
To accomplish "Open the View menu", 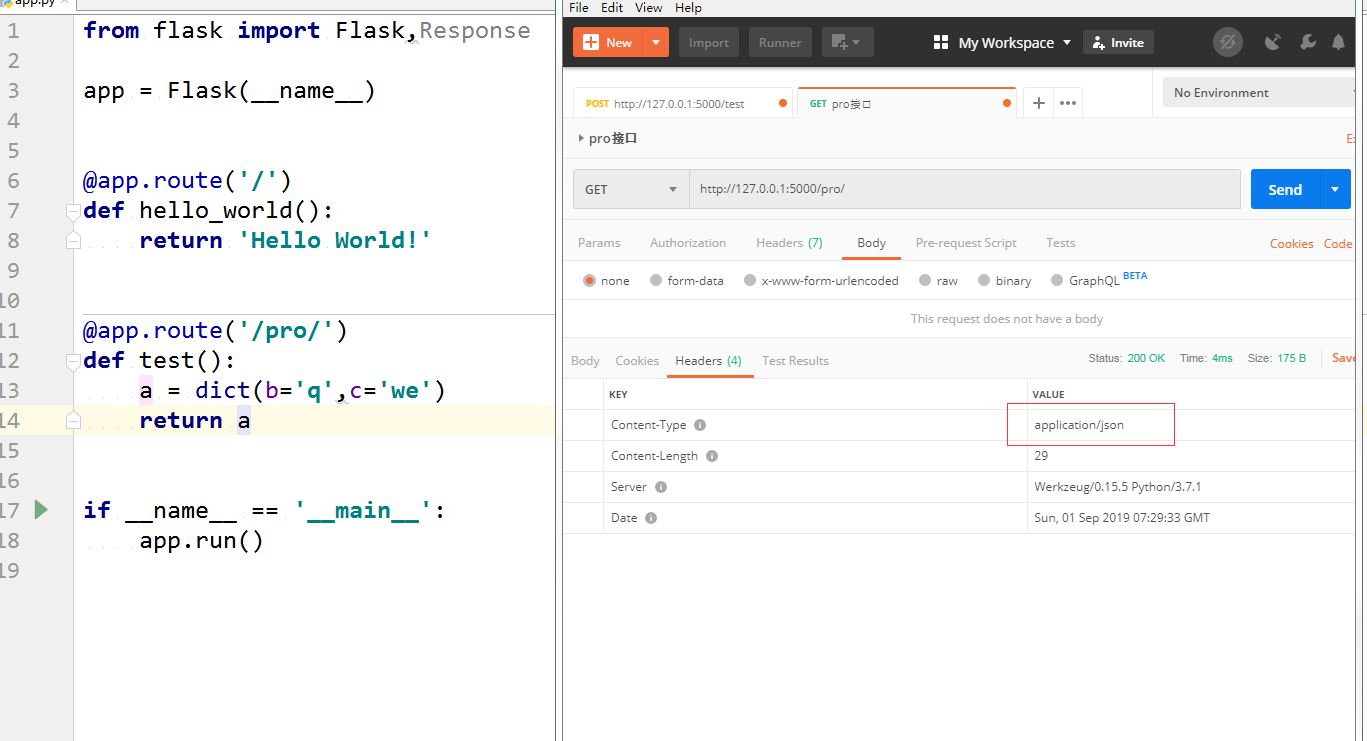I will [649, 7].
